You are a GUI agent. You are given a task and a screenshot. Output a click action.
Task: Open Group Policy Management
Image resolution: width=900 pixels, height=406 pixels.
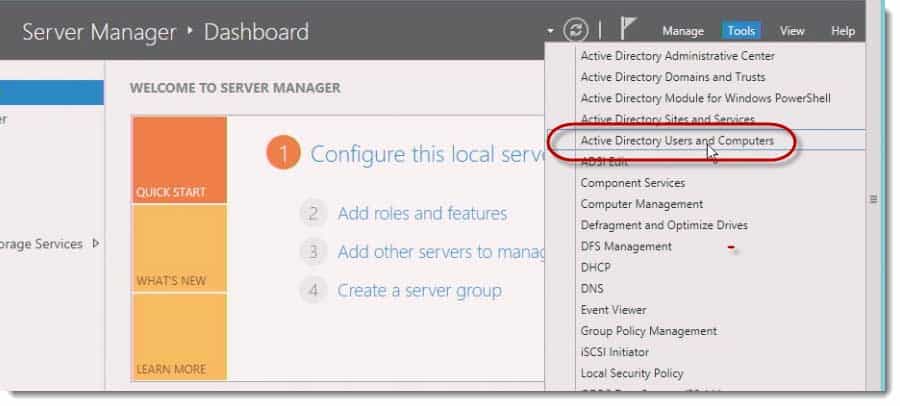coord(649,331)
